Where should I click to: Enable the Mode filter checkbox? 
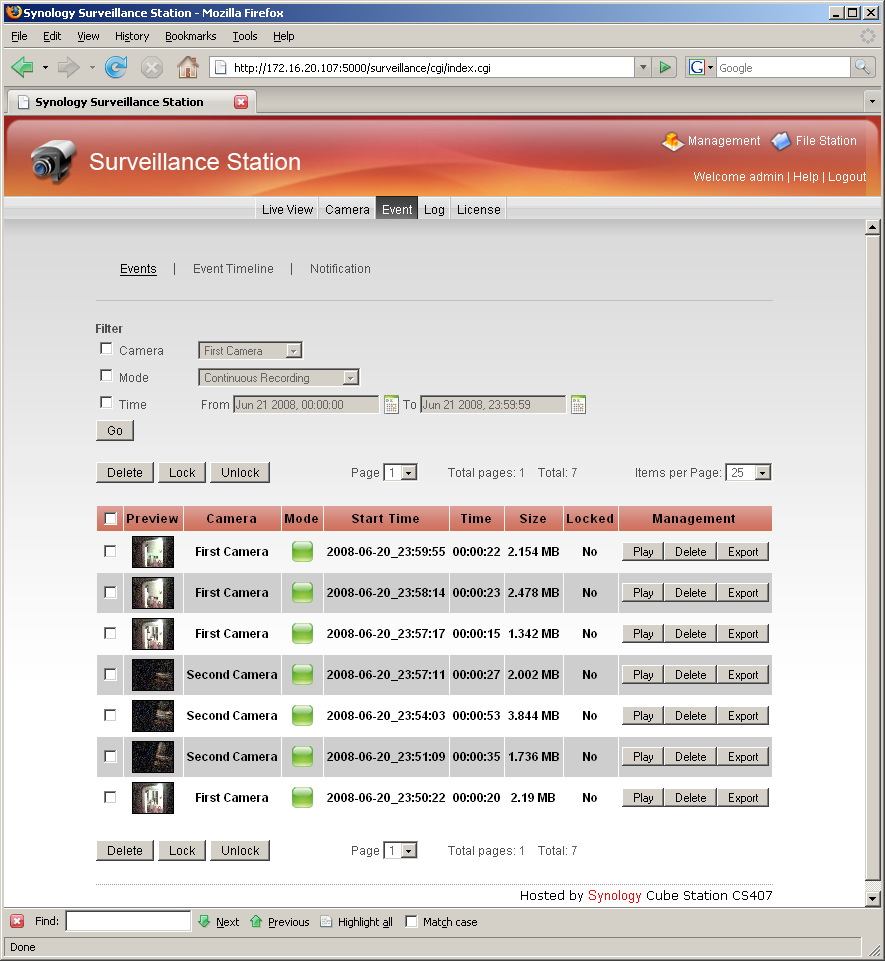click(106, 376)
